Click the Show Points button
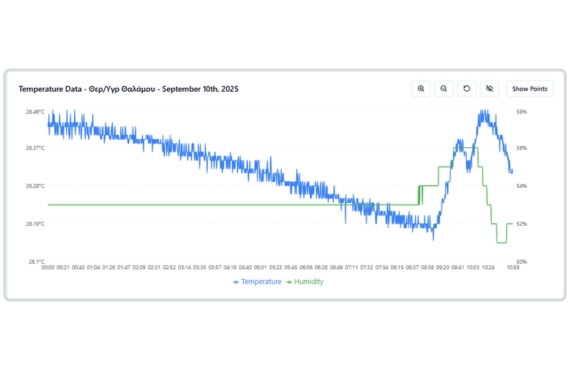The width and height of the screenshot is (570, 370). 530,89
